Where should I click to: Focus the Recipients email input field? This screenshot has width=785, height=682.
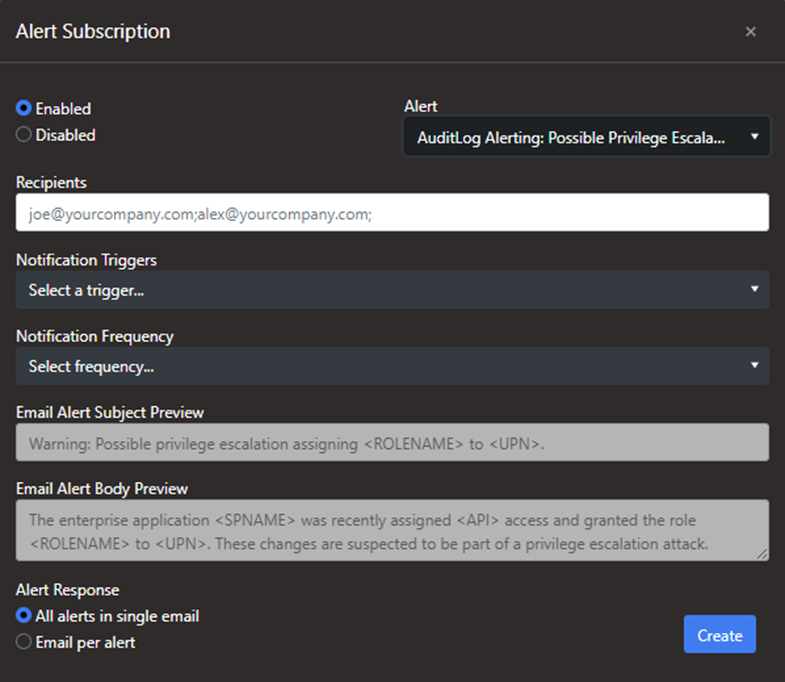point(392,213)
